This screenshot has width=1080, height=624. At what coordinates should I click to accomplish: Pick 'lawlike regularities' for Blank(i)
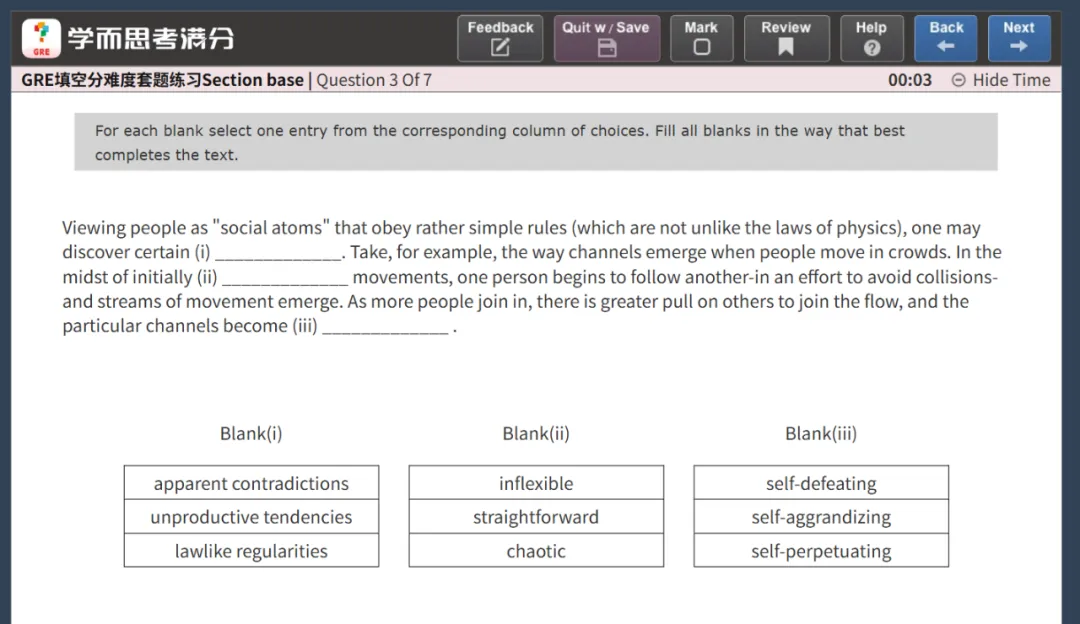[251, 551]
